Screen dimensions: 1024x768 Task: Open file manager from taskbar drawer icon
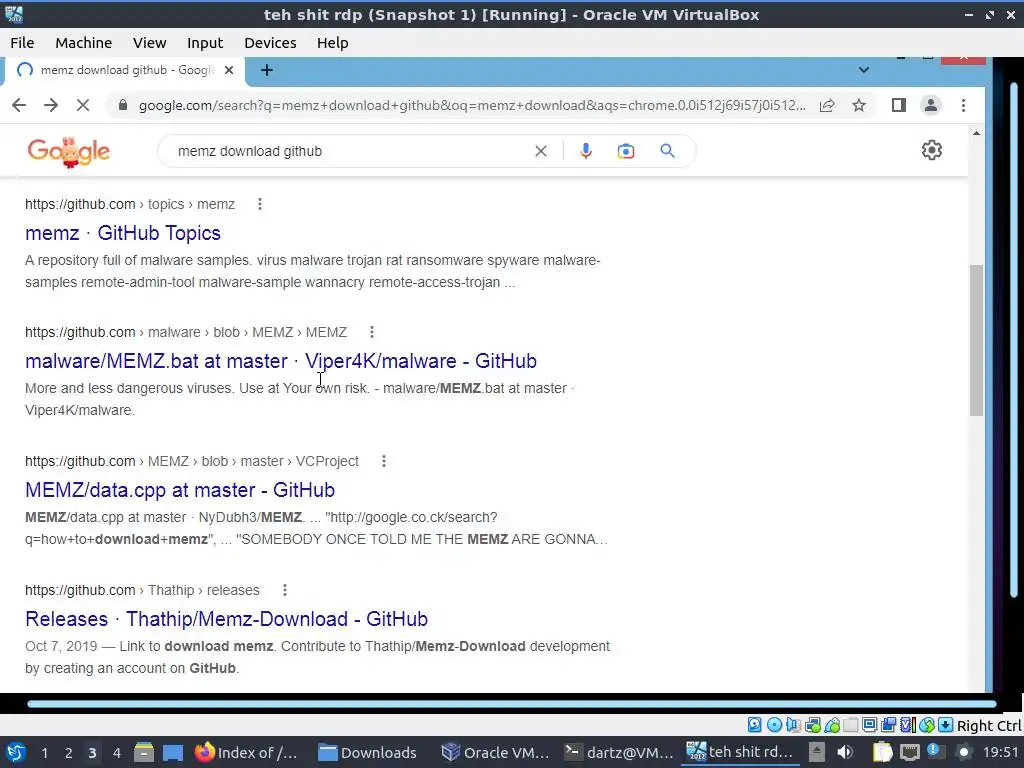point(144,752)
